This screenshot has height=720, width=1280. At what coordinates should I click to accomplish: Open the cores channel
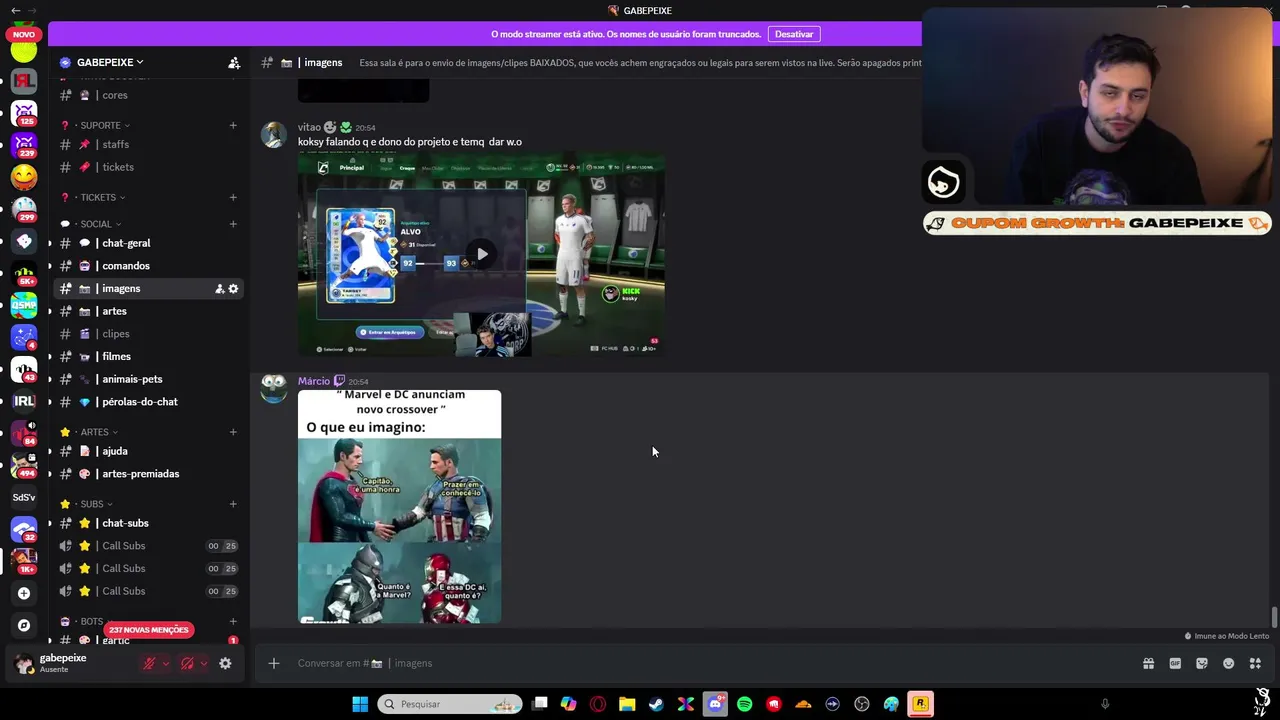150,95
